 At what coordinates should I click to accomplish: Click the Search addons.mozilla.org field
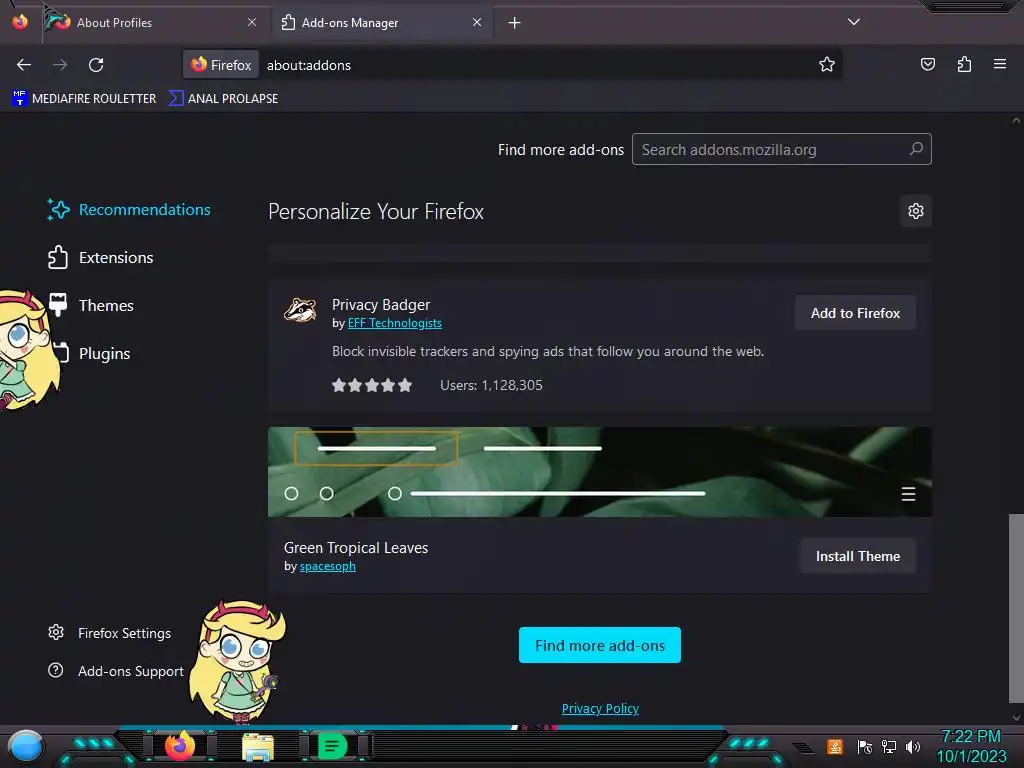click(x=781, y=150)
